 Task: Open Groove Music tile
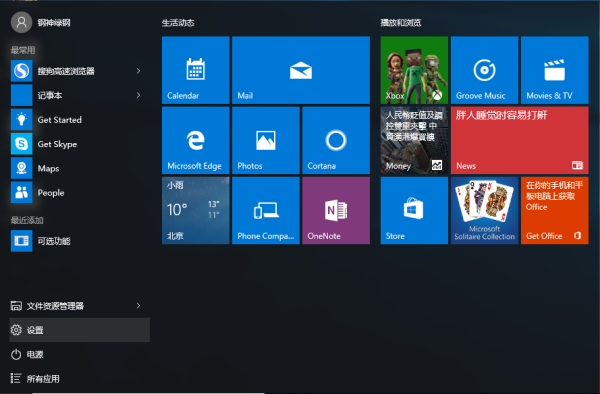click(484, 70)
